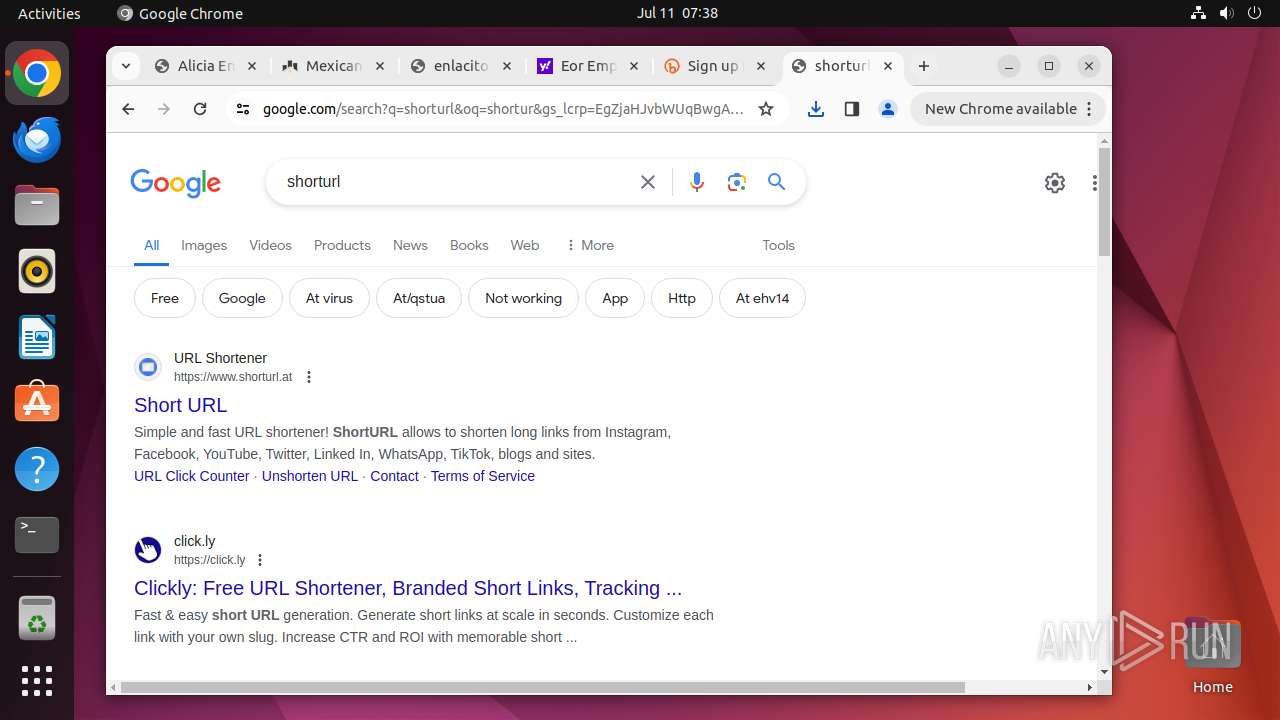Click the Chrome forward arrow
The width and height of the screenshot is (1280, 720).
pyautogui.click(x=164, y=109)
